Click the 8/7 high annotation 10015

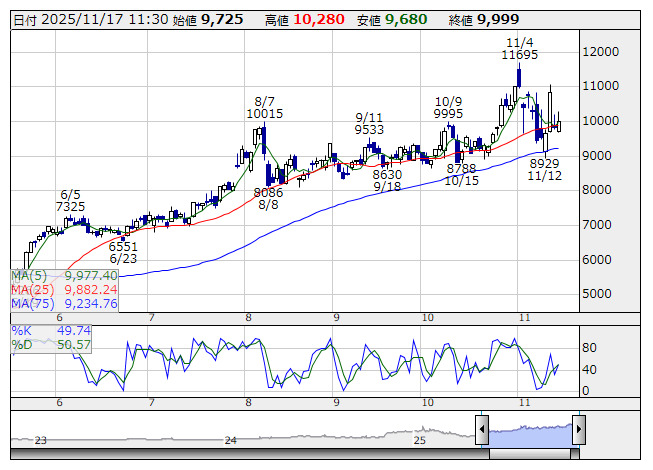point(265,114)
